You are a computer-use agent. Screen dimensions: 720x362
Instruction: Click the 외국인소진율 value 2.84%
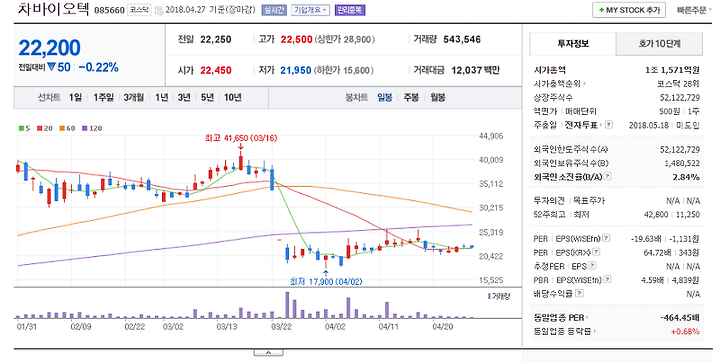[686, 177]
